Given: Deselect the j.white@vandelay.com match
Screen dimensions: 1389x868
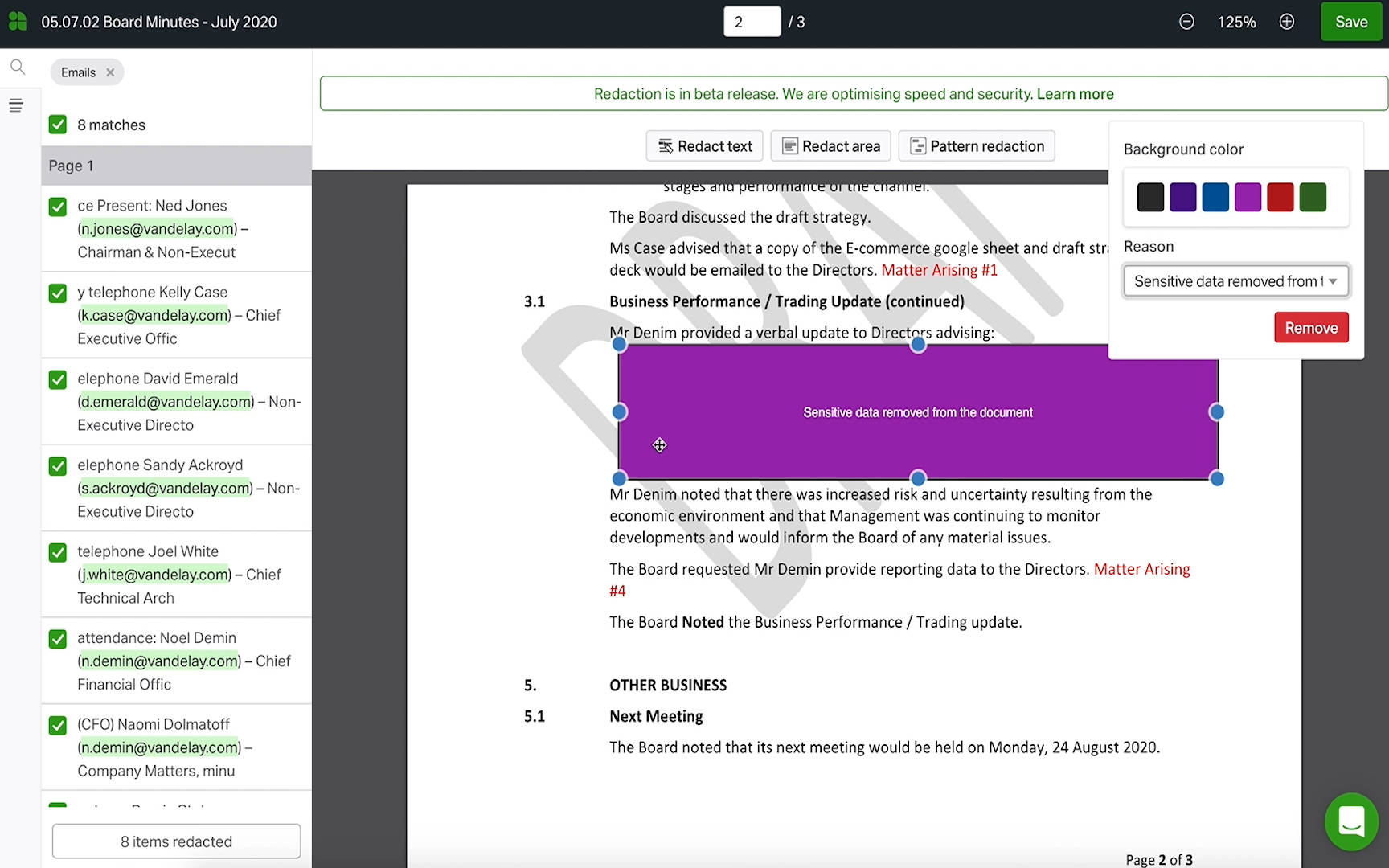Looking at the screenshot, I should coord(58,553).
